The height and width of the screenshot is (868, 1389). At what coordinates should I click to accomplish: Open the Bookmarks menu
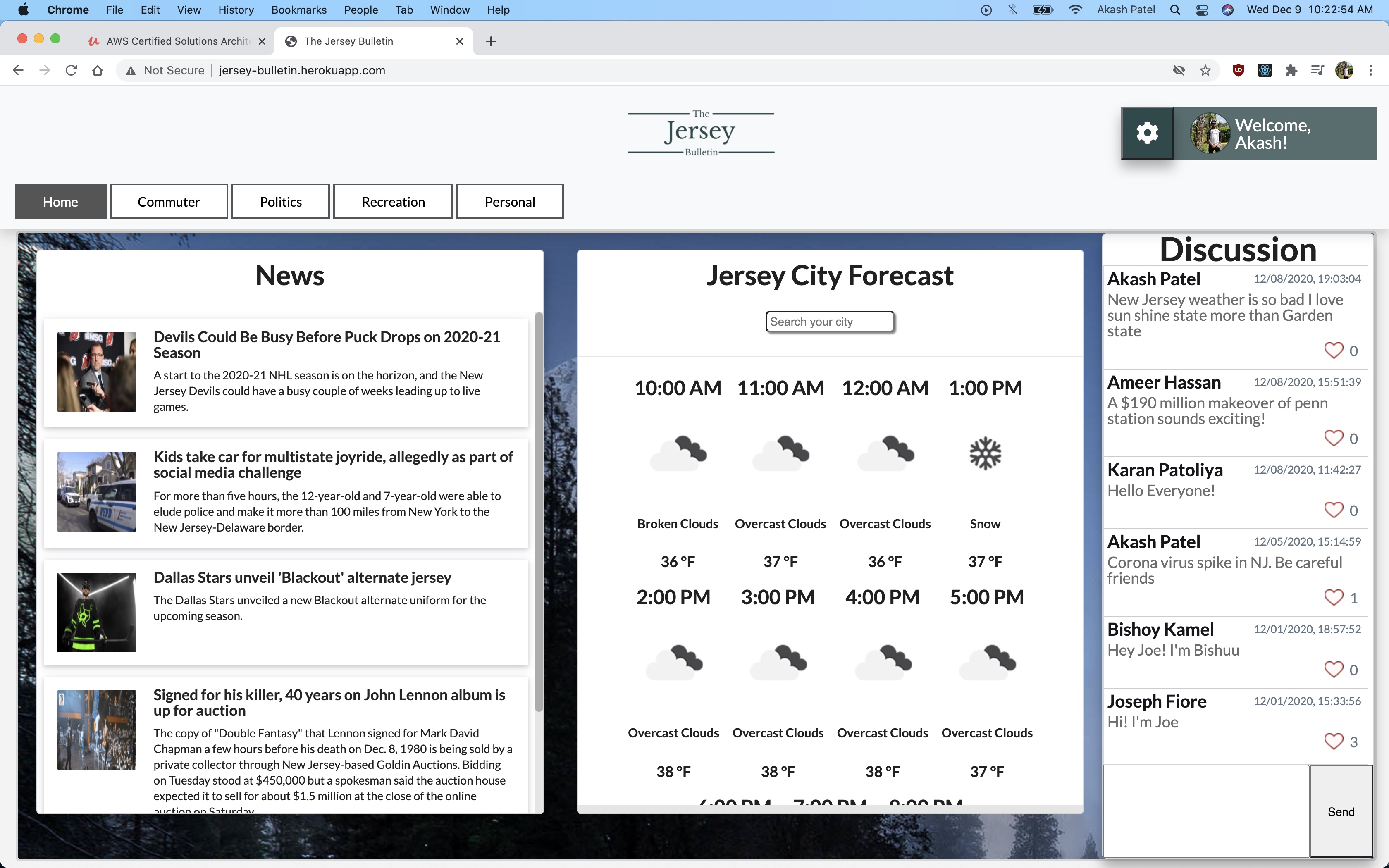pyautogui.click(x=298, y=10)
